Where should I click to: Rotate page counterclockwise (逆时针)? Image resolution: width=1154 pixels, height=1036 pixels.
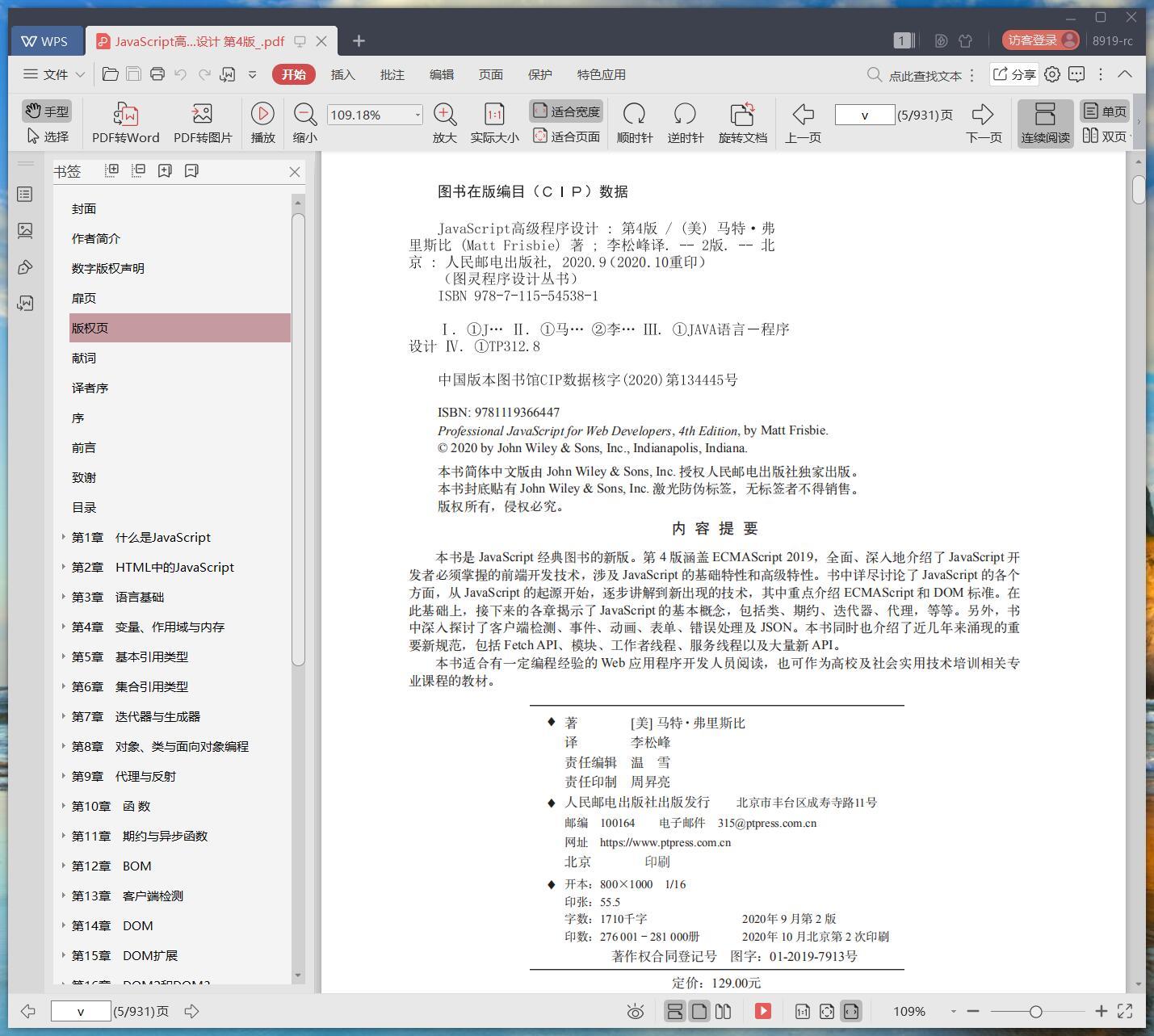tap(685, 123)
